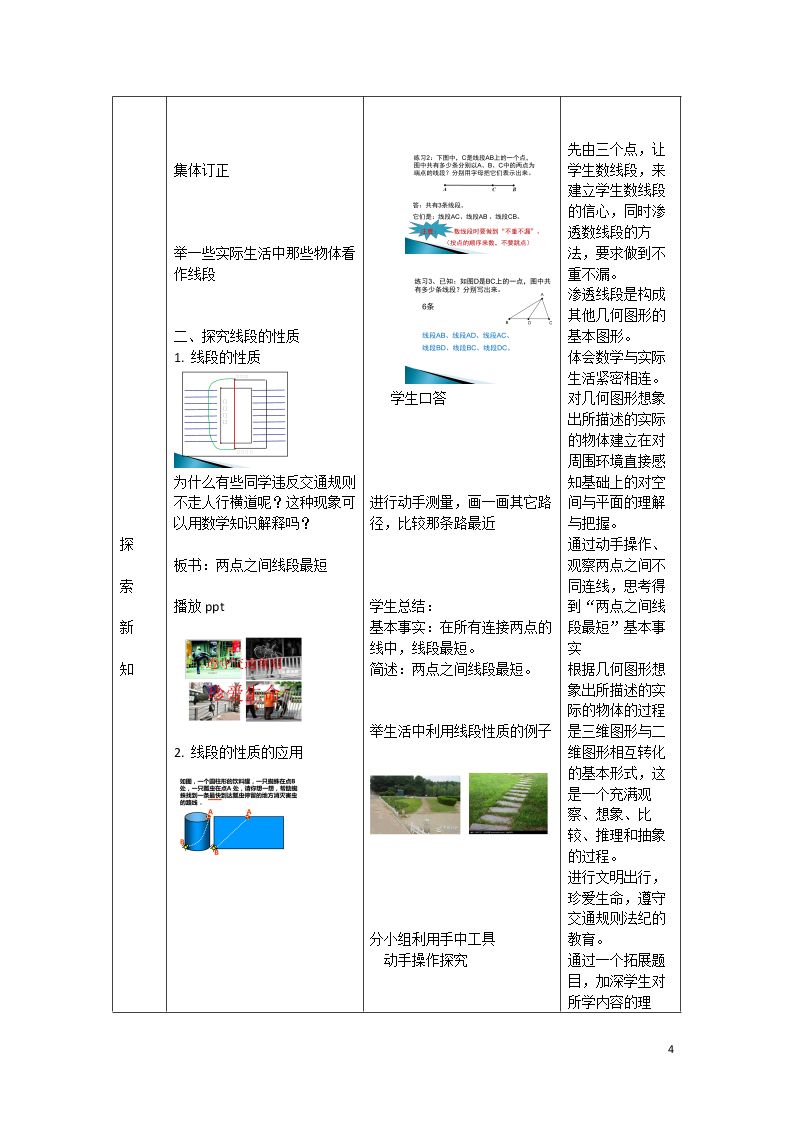Screen dimensions: 794x1123
Task: Click the 学生总结 line
Action: pos(401,607)
